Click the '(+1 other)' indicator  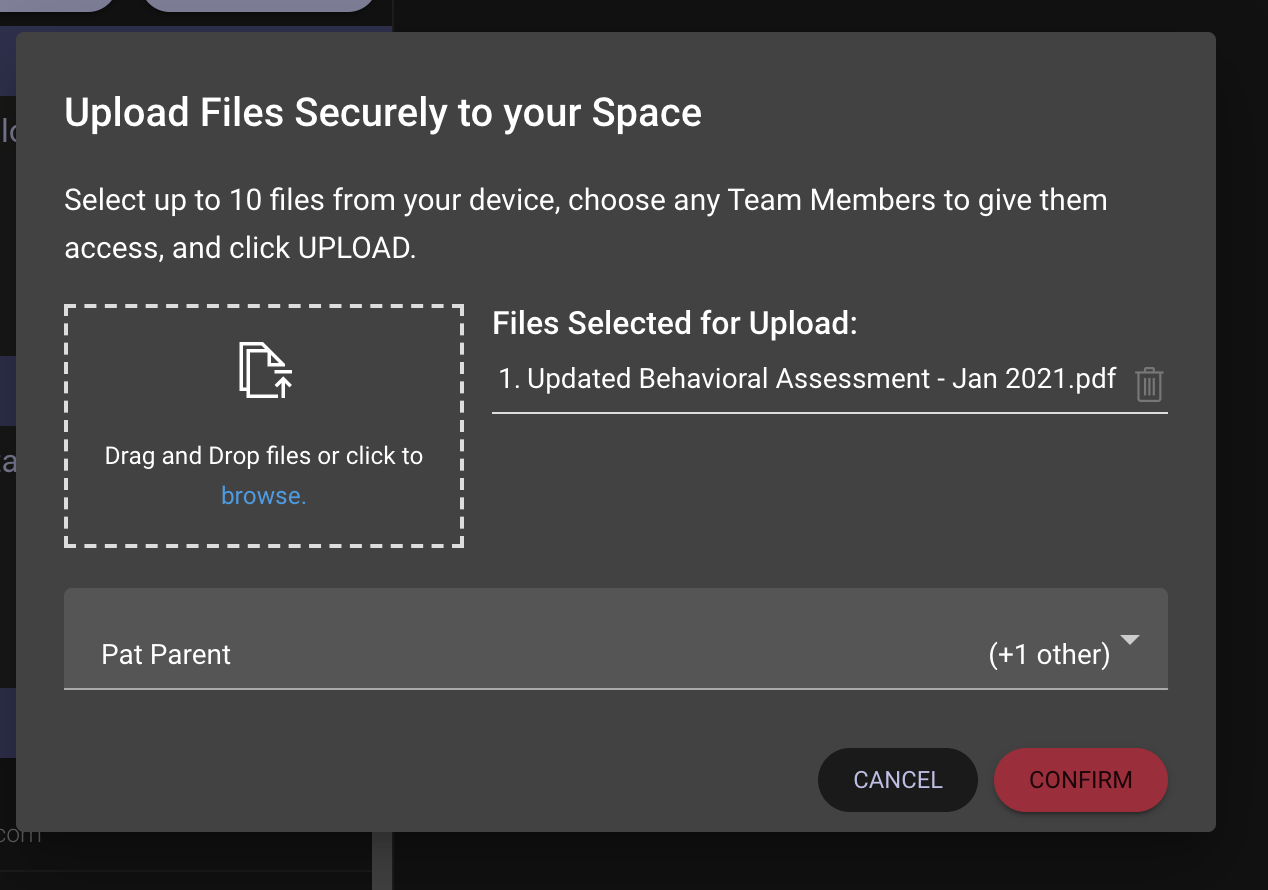(1048, 655)
